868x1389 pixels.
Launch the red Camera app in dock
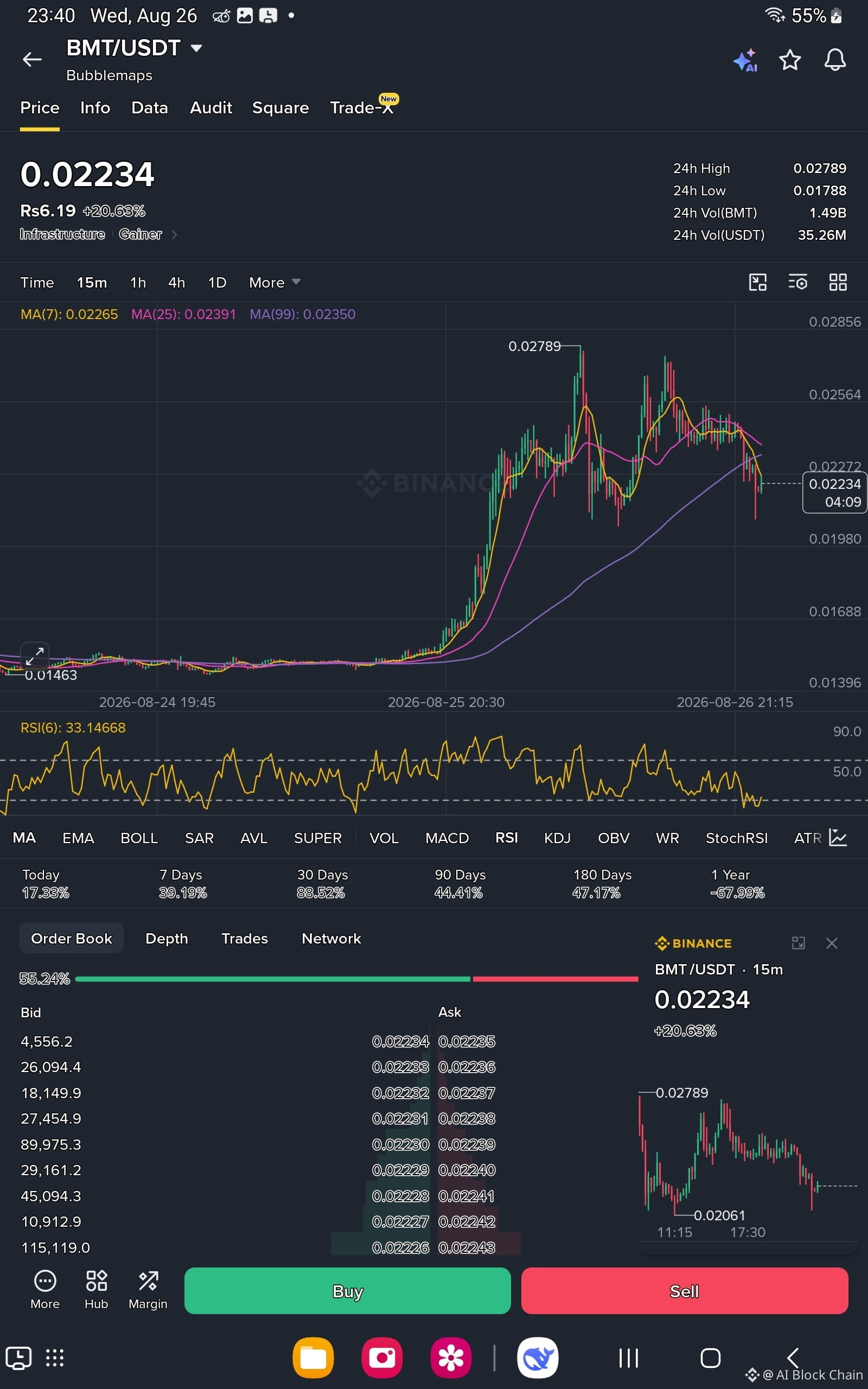click(382, 1358)
